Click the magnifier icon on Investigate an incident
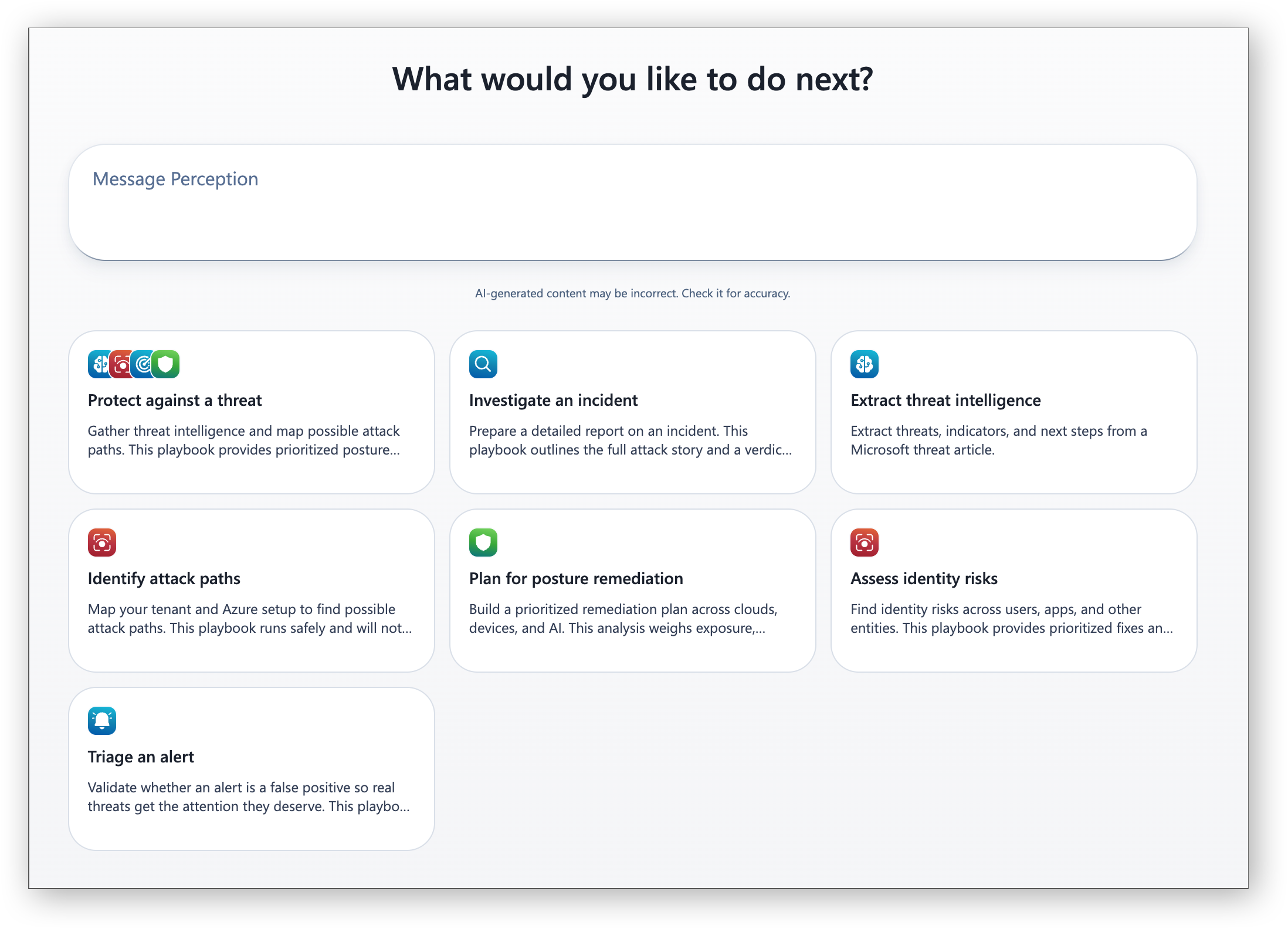The width and height of the screenshot is (1288, 929). pos(483,364)
